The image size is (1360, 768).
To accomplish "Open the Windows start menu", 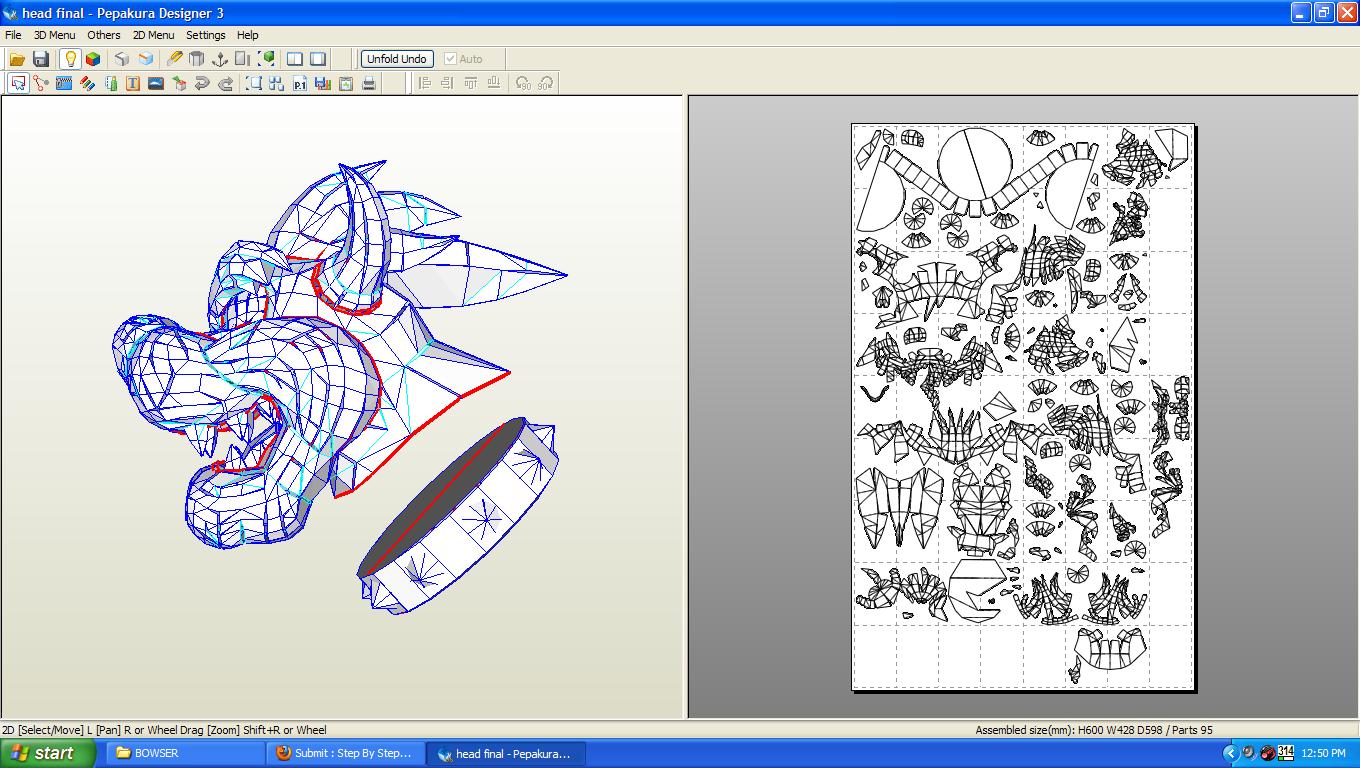I will pyautogui.click(x=47, y=753).
